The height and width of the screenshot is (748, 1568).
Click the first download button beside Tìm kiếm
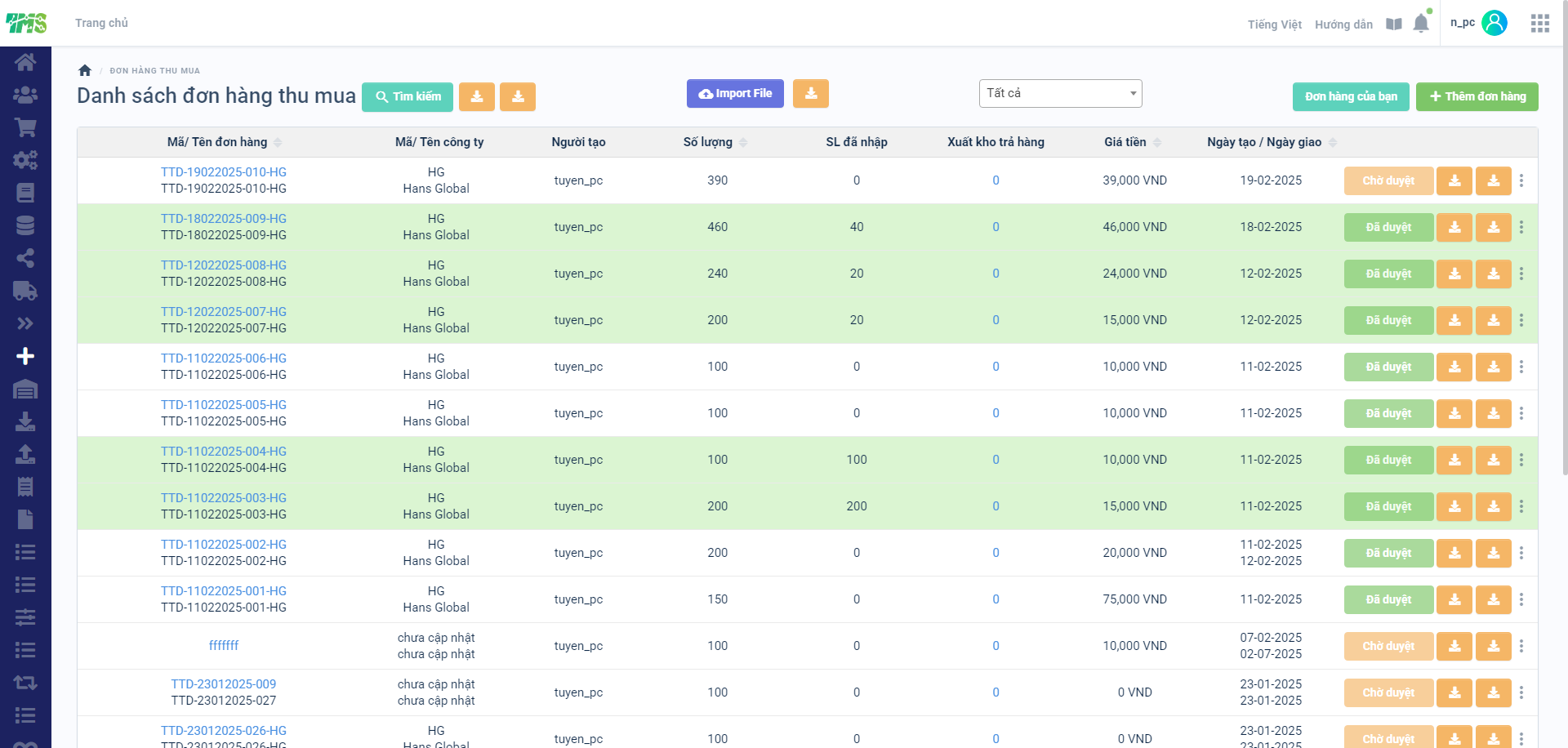click(x=477, y=96)
